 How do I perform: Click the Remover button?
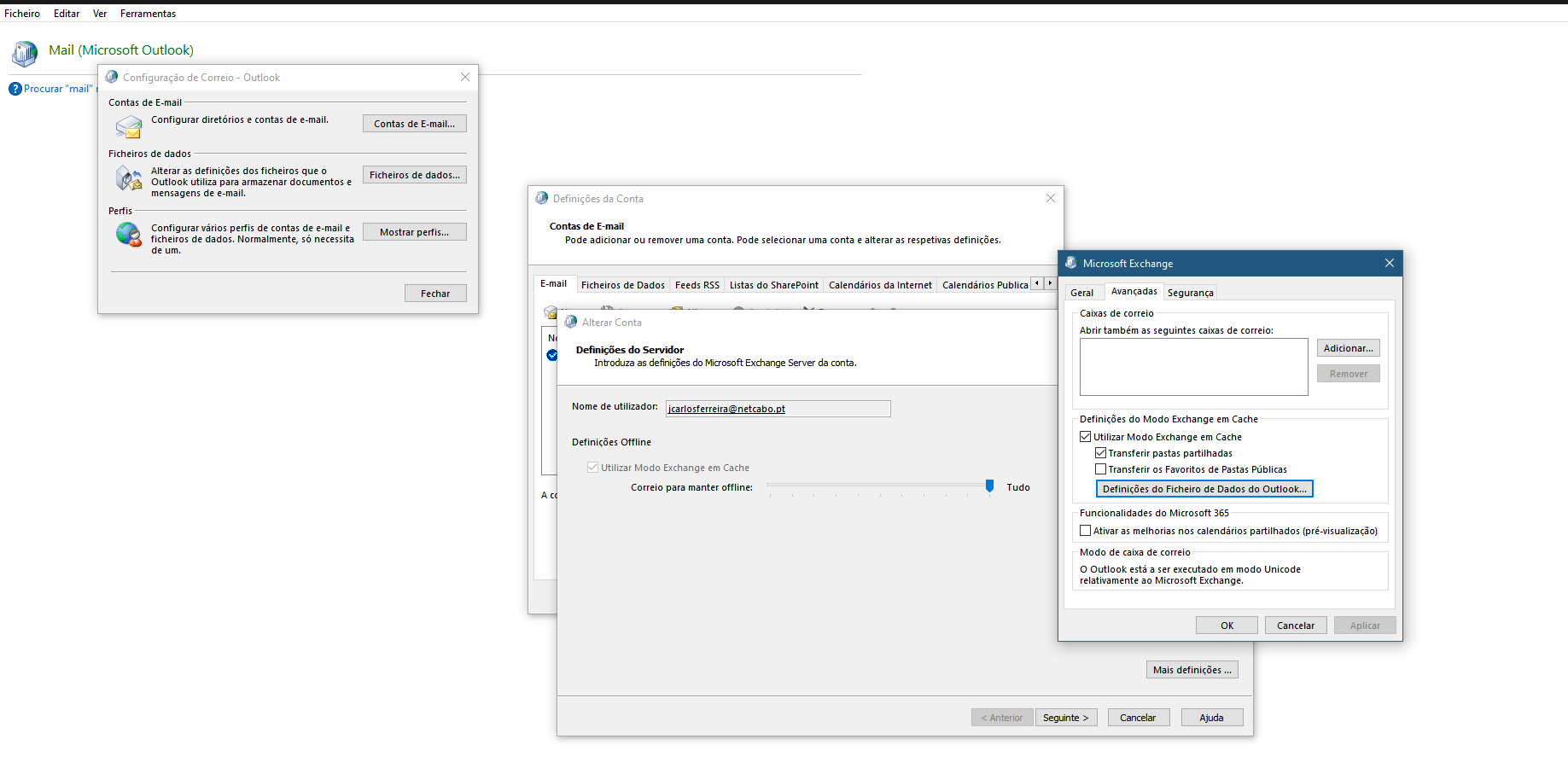pos(1349,374)
